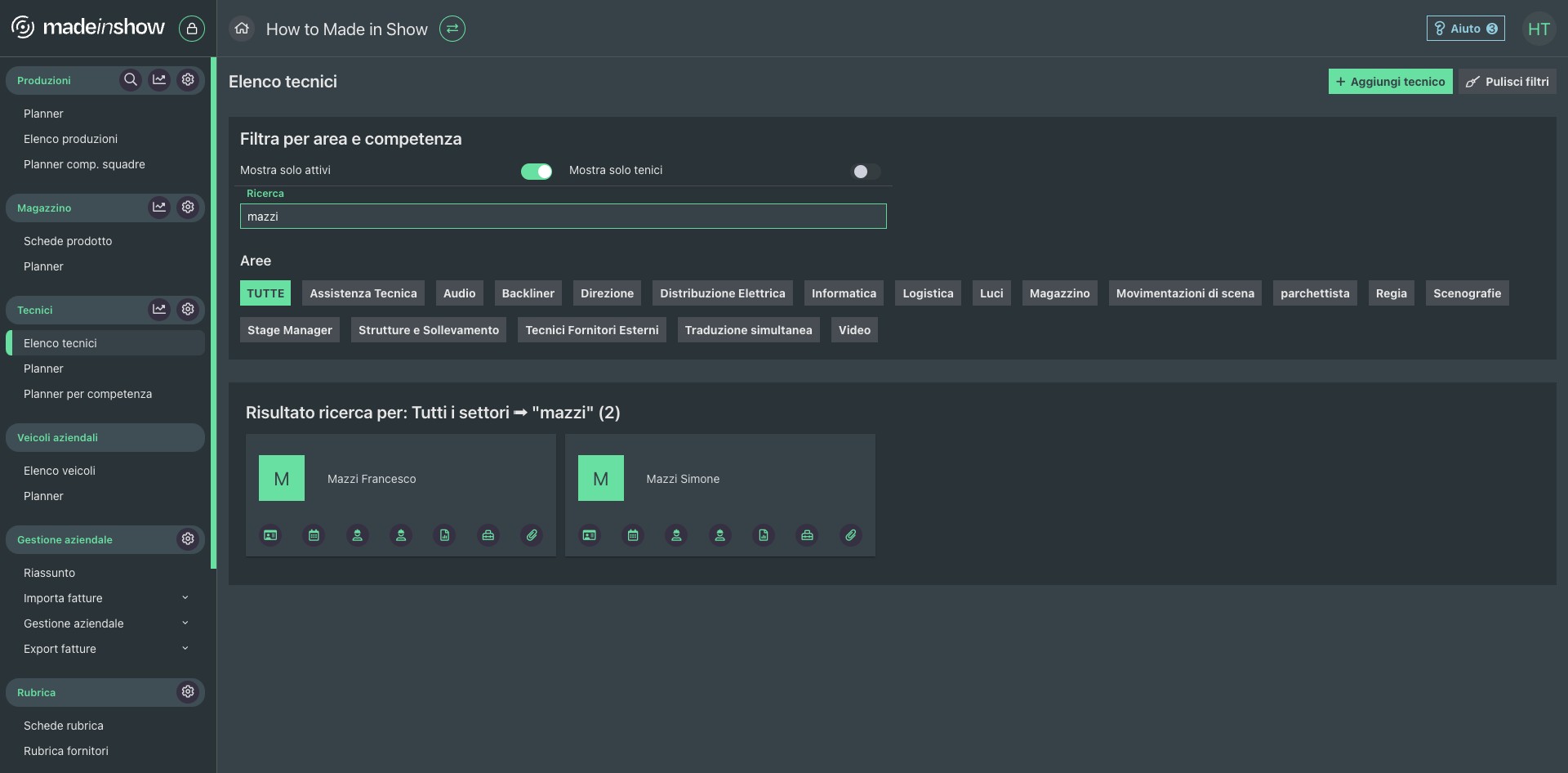Image resolution: width=1568 pixels, height=773 pixels.
Task: Expand the Gestione aziendale sidebar item chevron
Action: (x=185, y=623)
